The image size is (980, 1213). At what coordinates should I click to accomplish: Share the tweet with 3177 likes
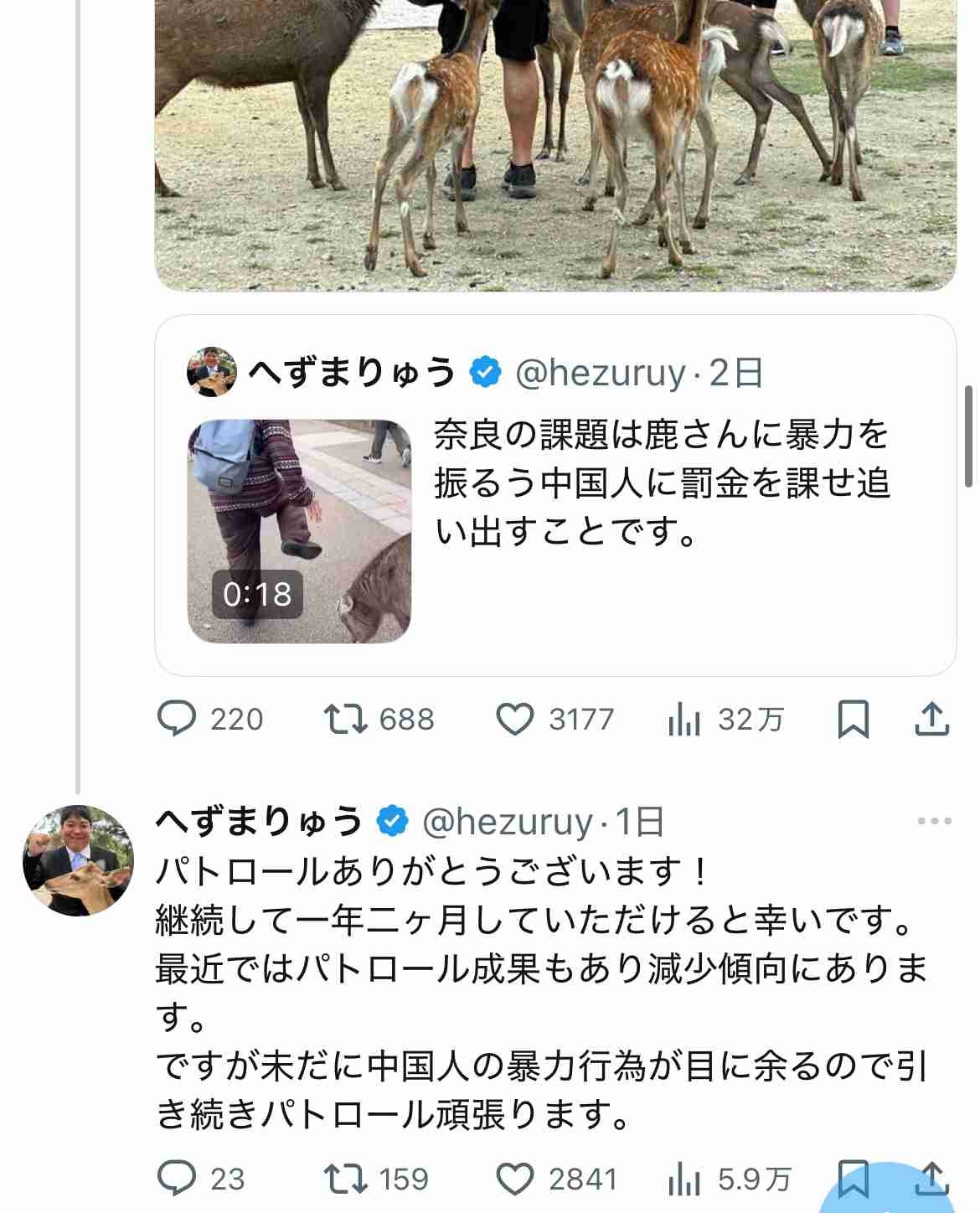tap(931, 720)
